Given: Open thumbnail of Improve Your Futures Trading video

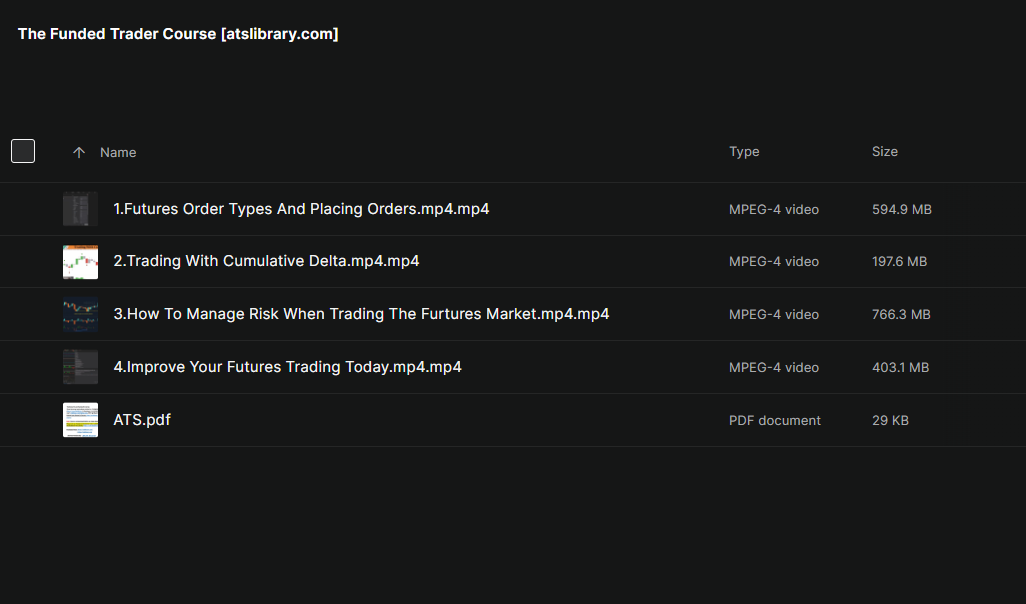Looking at the screenshot, I should pyautogui.click(x=80, y=367).
